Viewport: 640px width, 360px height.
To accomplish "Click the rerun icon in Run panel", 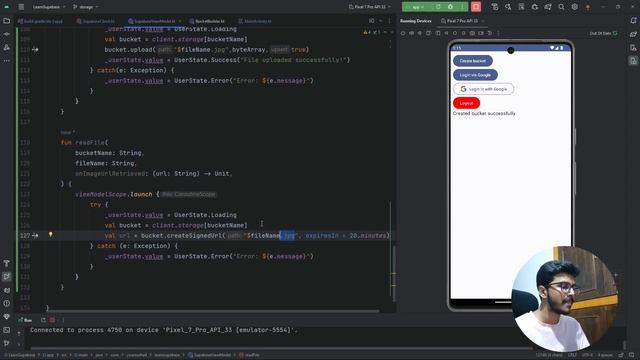I will coord(43,320).
